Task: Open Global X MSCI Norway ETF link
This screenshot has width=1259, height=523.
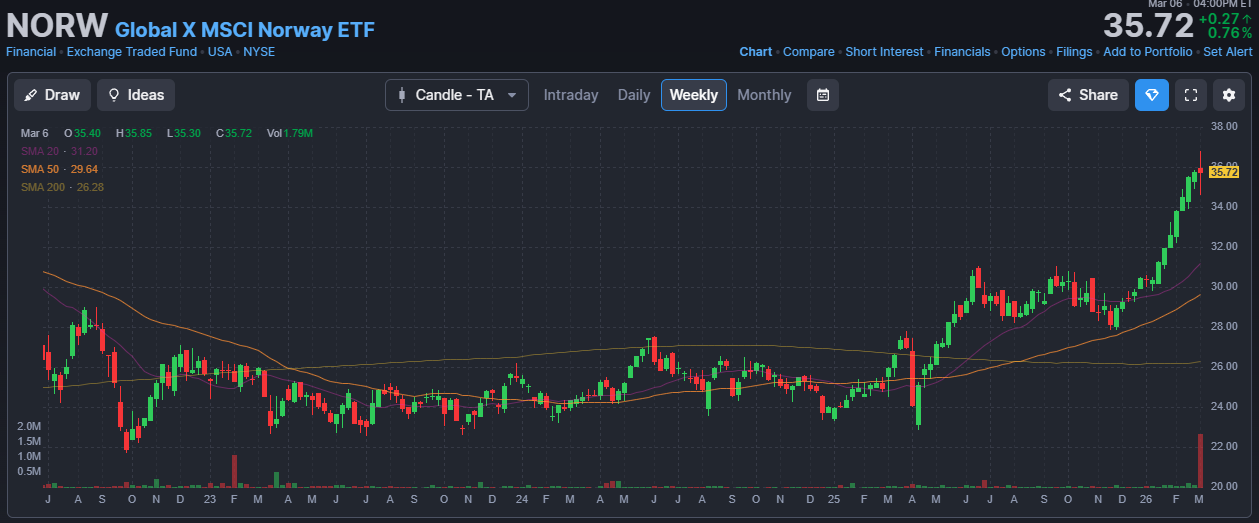Action: pyautogui.click(x=245, y=30)
